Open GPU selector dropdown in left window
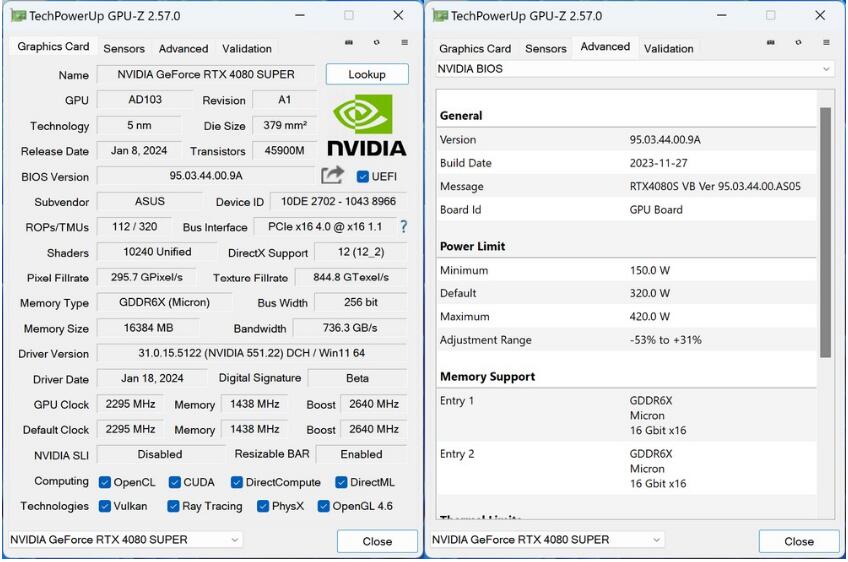 coord(125,540)
